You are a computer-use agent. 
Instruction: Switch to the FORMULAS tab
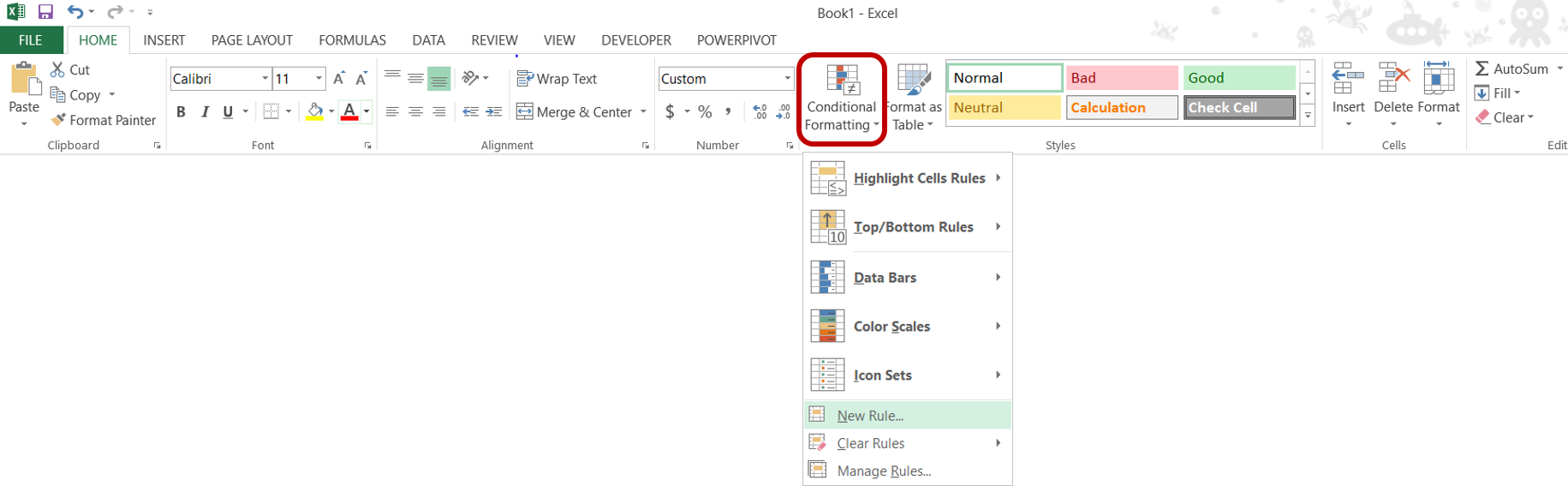point(352,40)
